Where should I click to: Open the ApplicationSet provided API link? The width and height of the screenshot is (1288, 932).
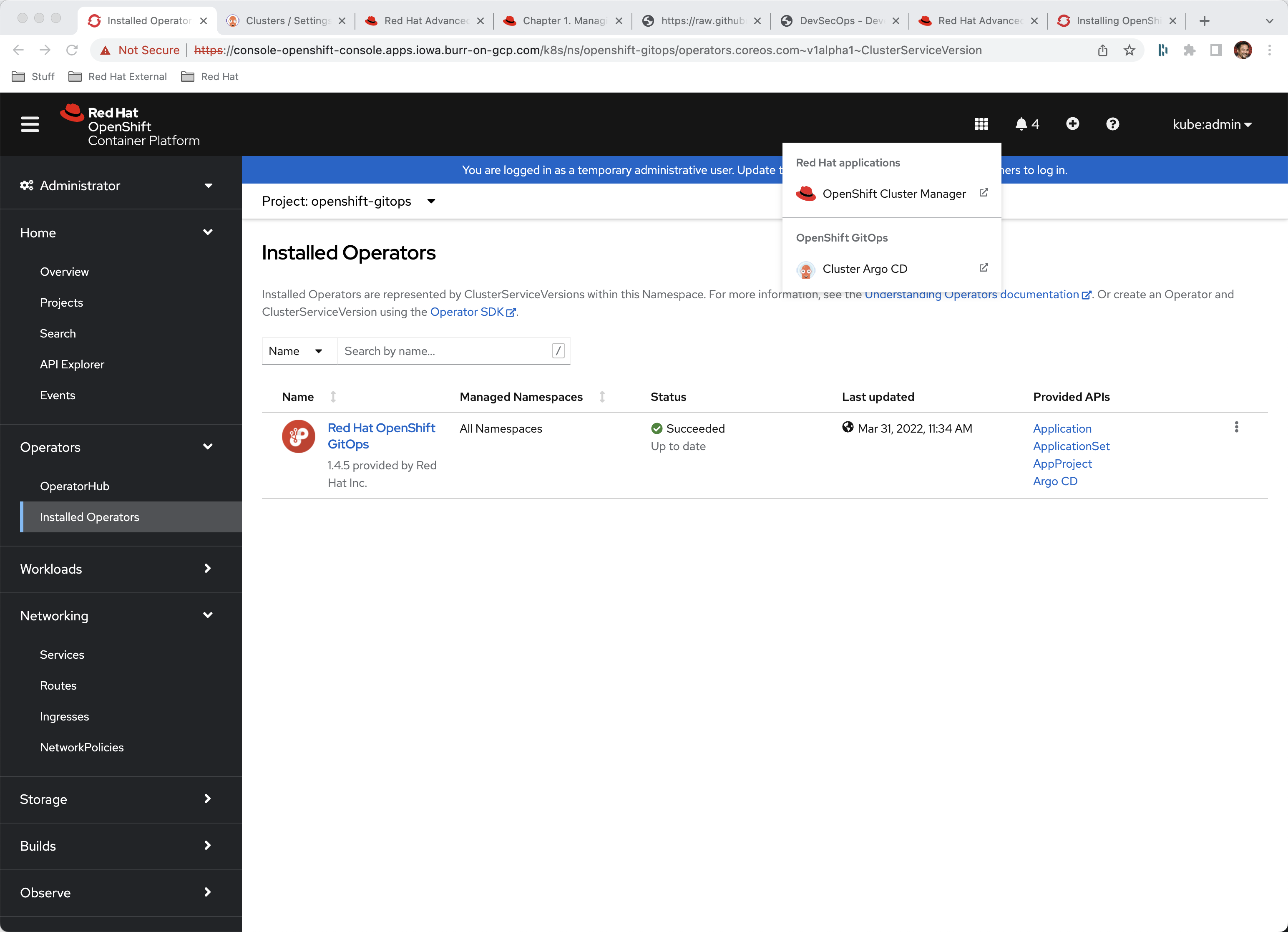pos(1071,446)
